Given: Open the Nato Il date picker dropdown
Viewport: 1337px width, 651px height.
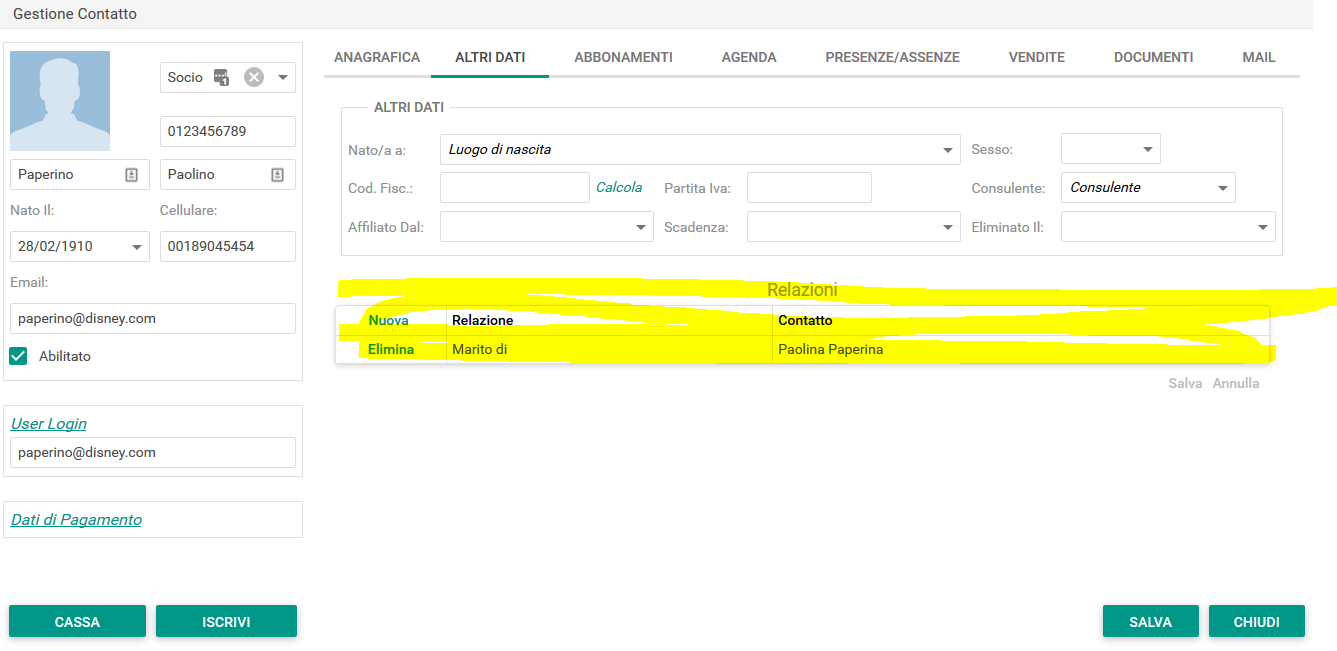Looking at the screenshot, I should (137, 246).
